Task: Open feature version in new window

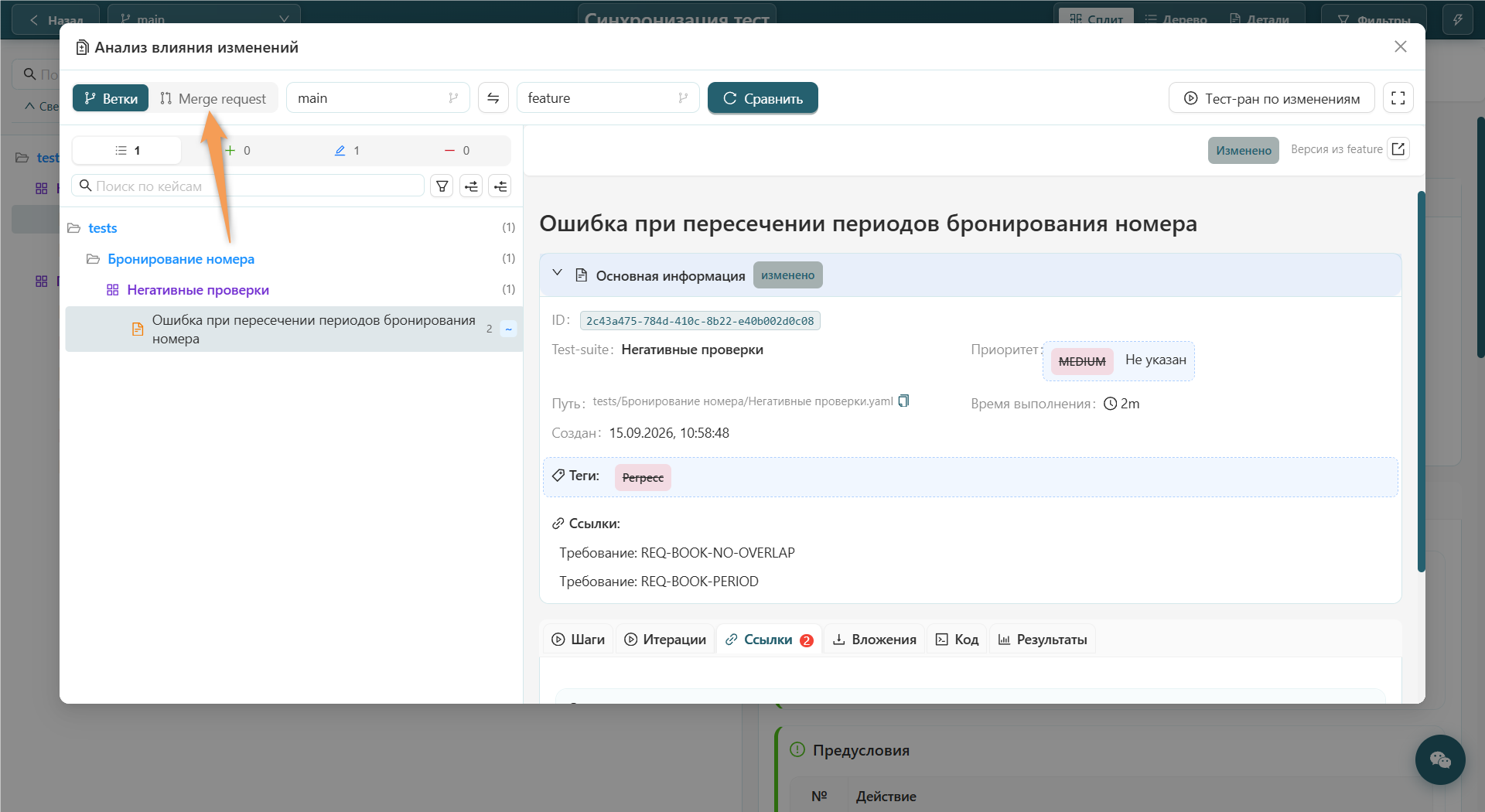Action: point(1398,149)
